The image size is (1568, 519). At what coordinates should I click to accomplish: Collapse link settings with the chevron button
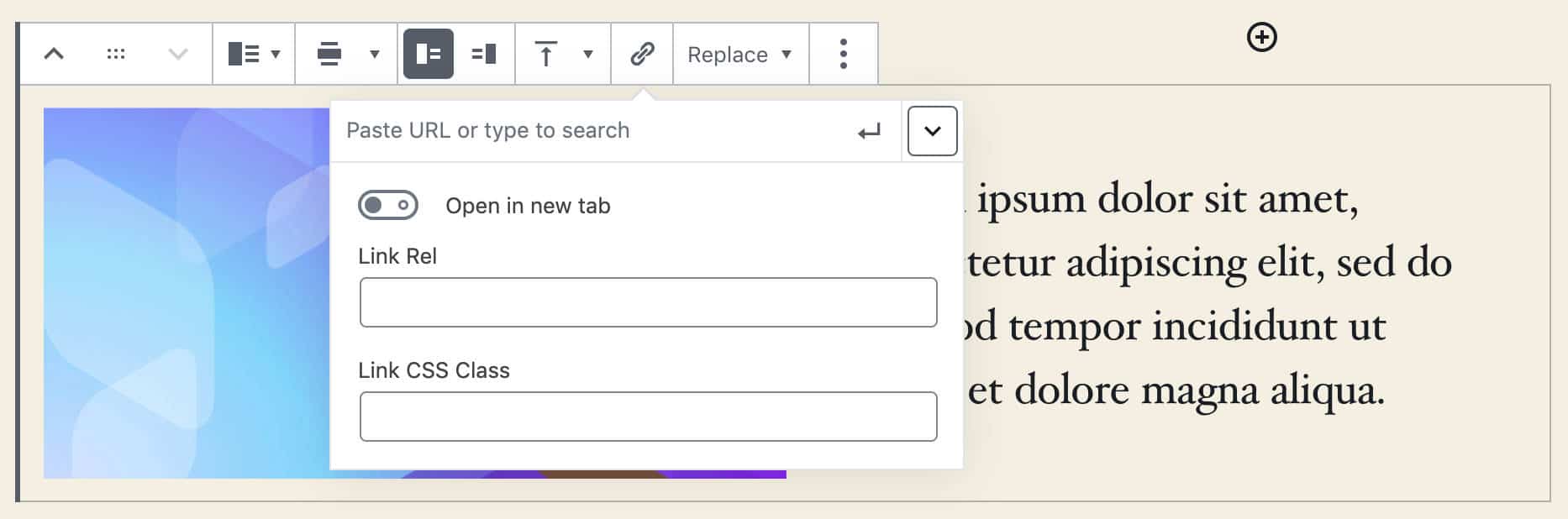click(932, 131)
